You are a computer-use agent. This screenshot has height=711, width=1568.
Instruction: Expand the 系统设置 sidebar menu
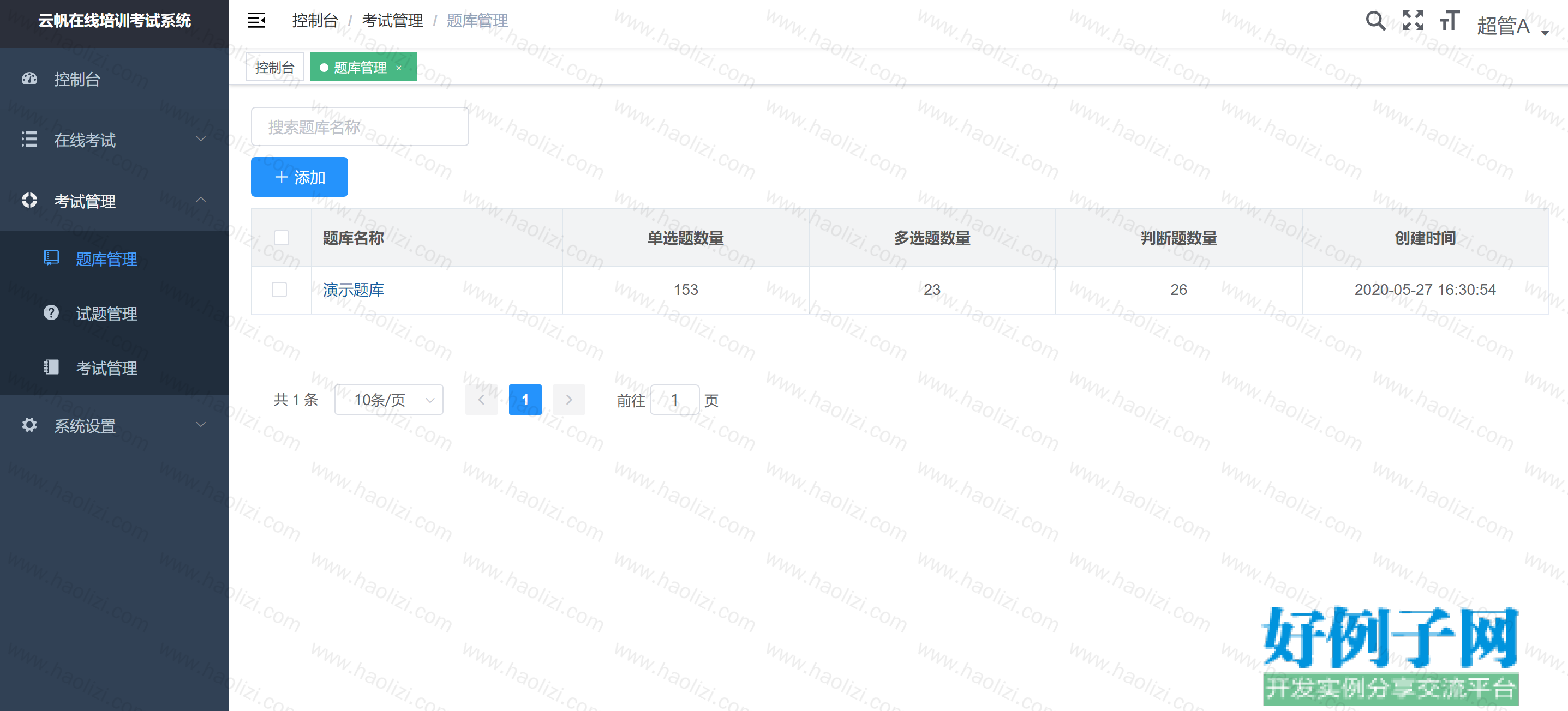[x=115, y=425]
